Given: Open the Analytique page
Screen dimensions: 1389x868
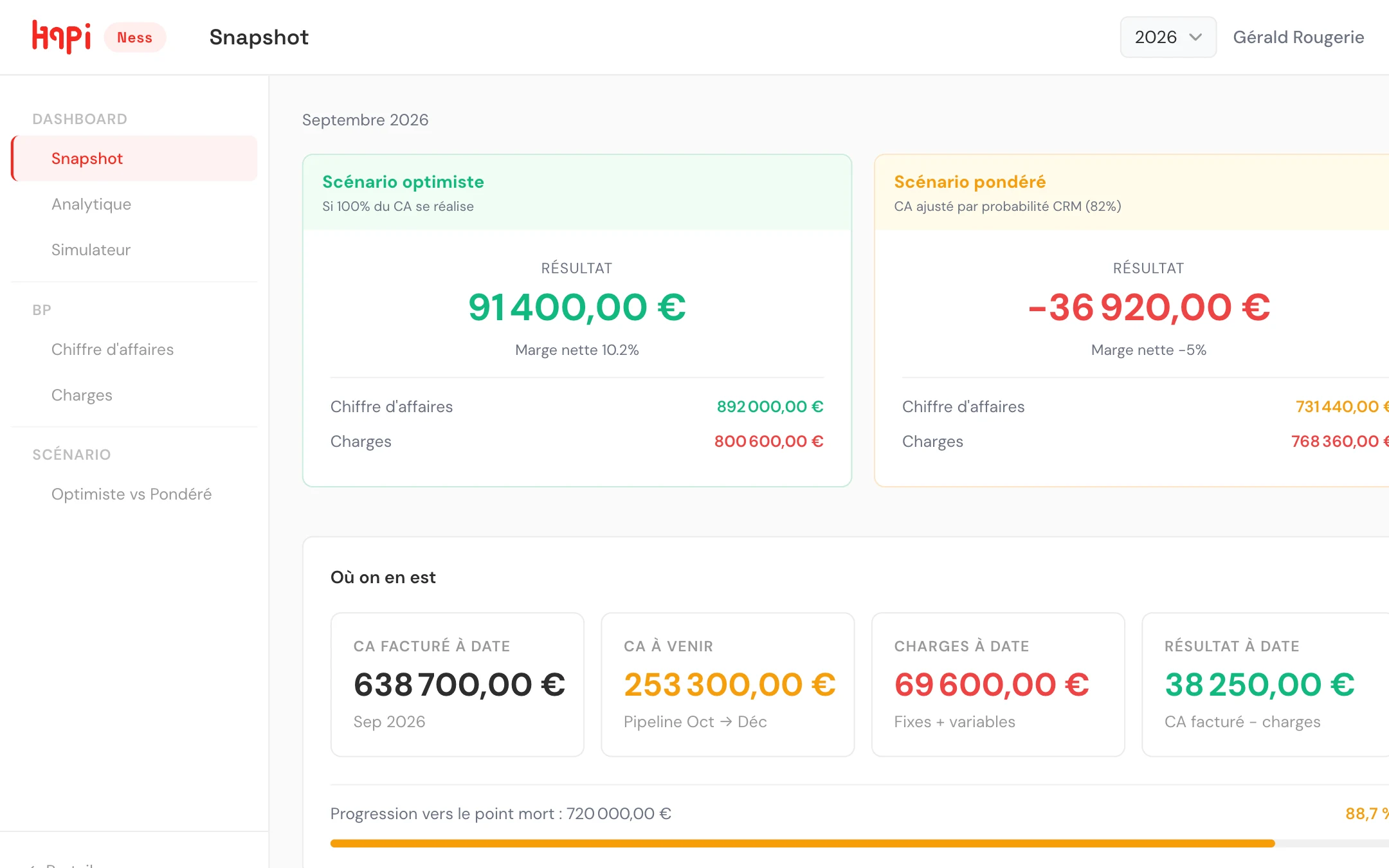Looking at the screenshot, I should coord(91,204).
